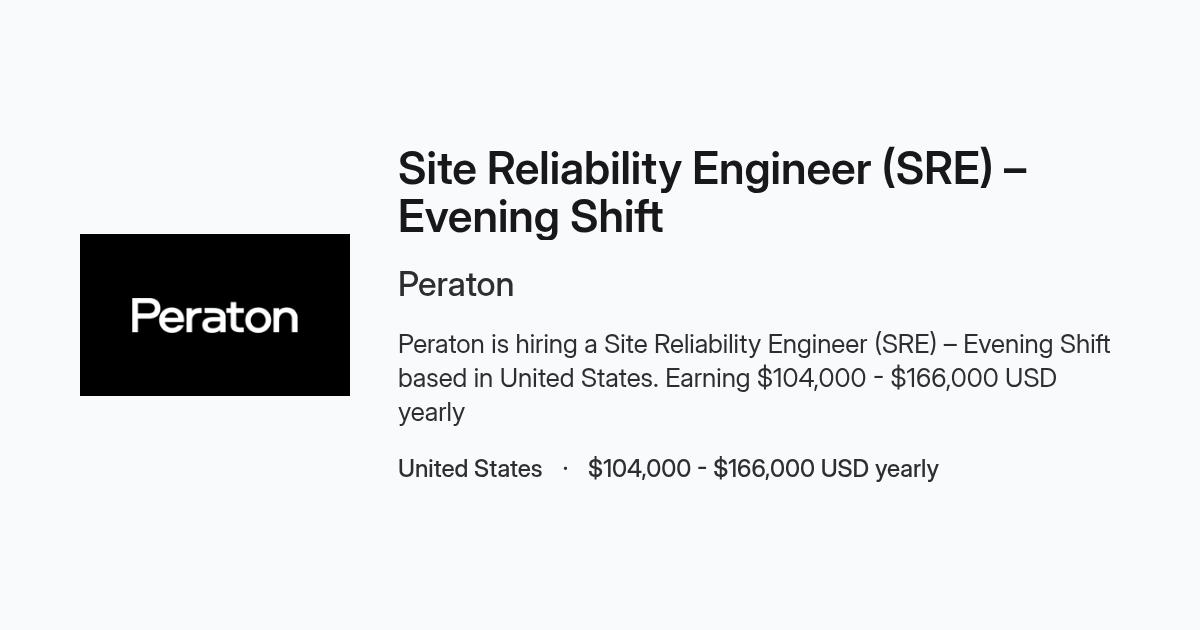This screenshot has width=1200, height=630.
Task: Click 'based in United States' in the description
Action: pyautogui.click(x=527, y=378)
